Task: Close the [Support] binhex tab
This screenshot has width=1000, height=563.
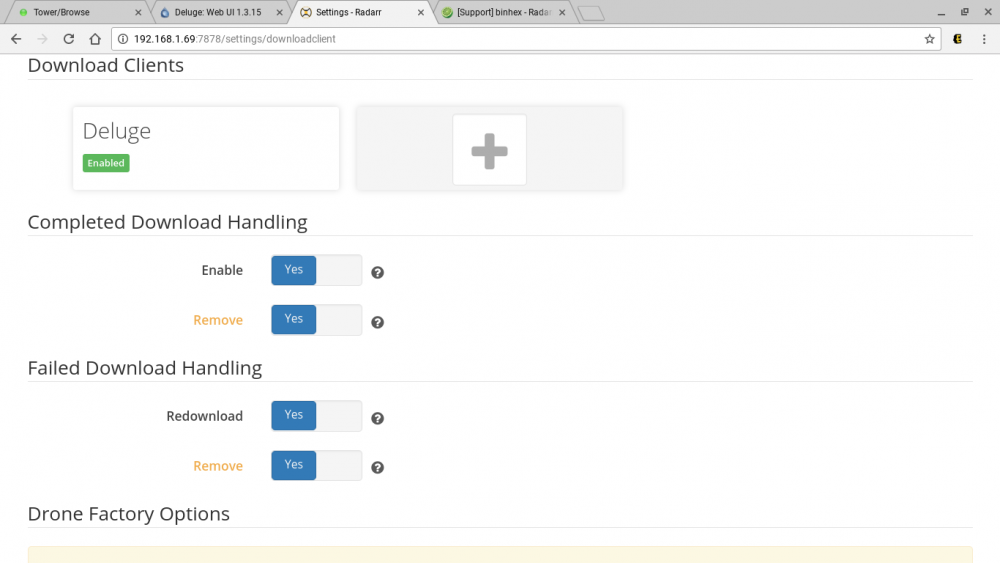Action: [562, 12]
